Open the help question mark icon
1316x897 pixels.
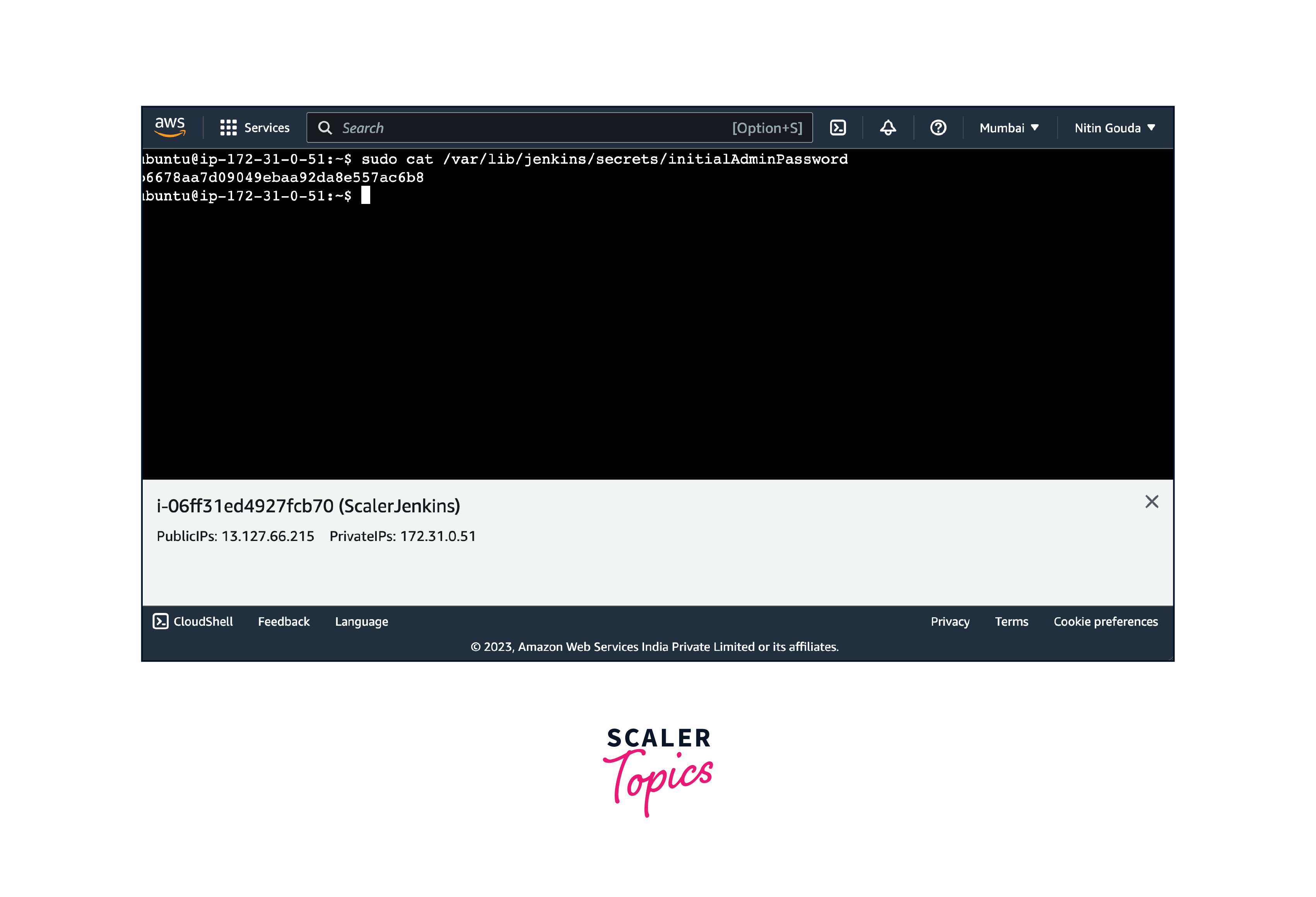938,127
